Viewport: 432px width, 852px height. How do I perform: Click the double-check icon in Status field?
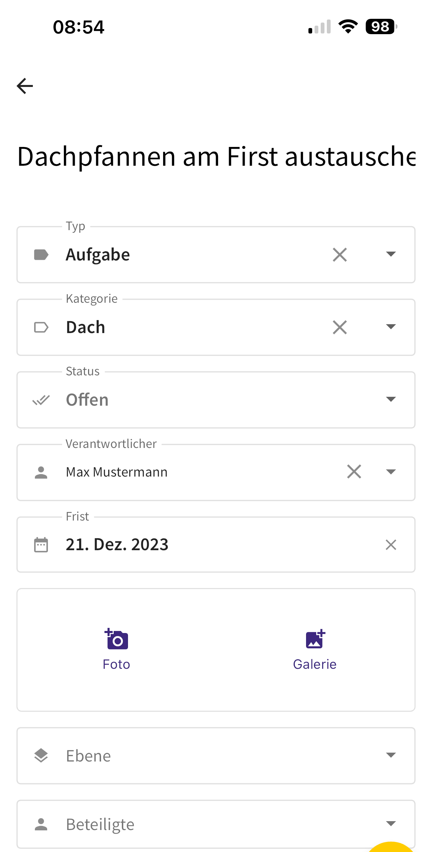[x=41, y=400]
